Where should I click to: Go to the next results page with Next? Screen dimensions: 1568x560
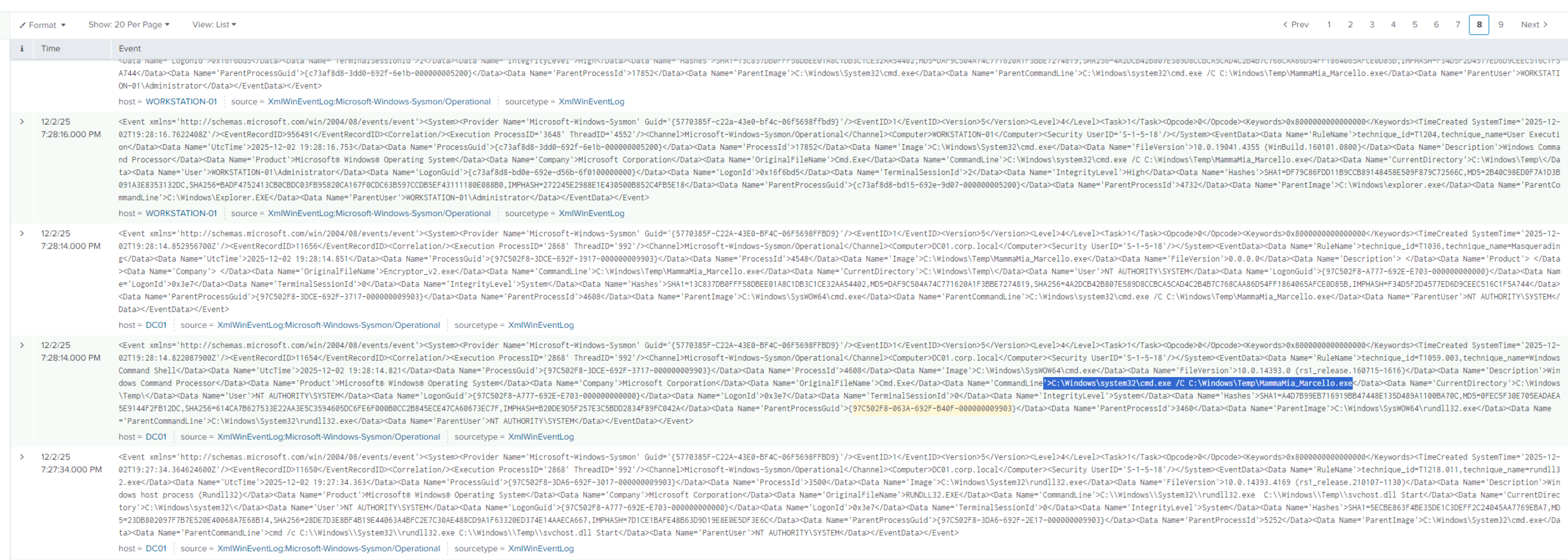tap(1534, 24)
